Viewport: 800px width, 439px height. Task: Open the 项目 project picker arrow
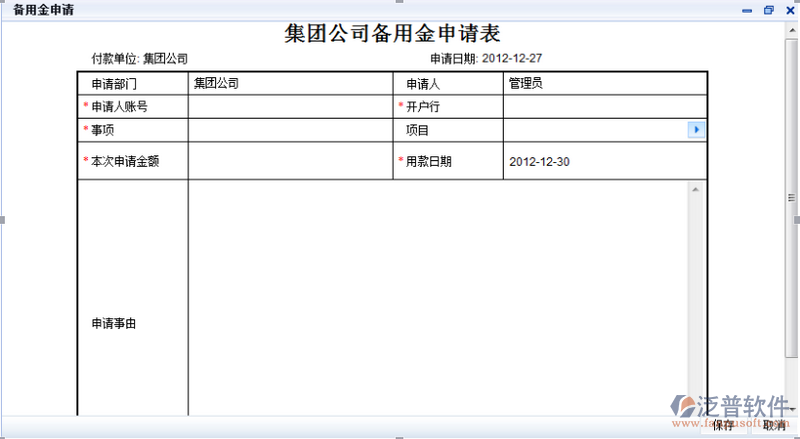(697, 130)
